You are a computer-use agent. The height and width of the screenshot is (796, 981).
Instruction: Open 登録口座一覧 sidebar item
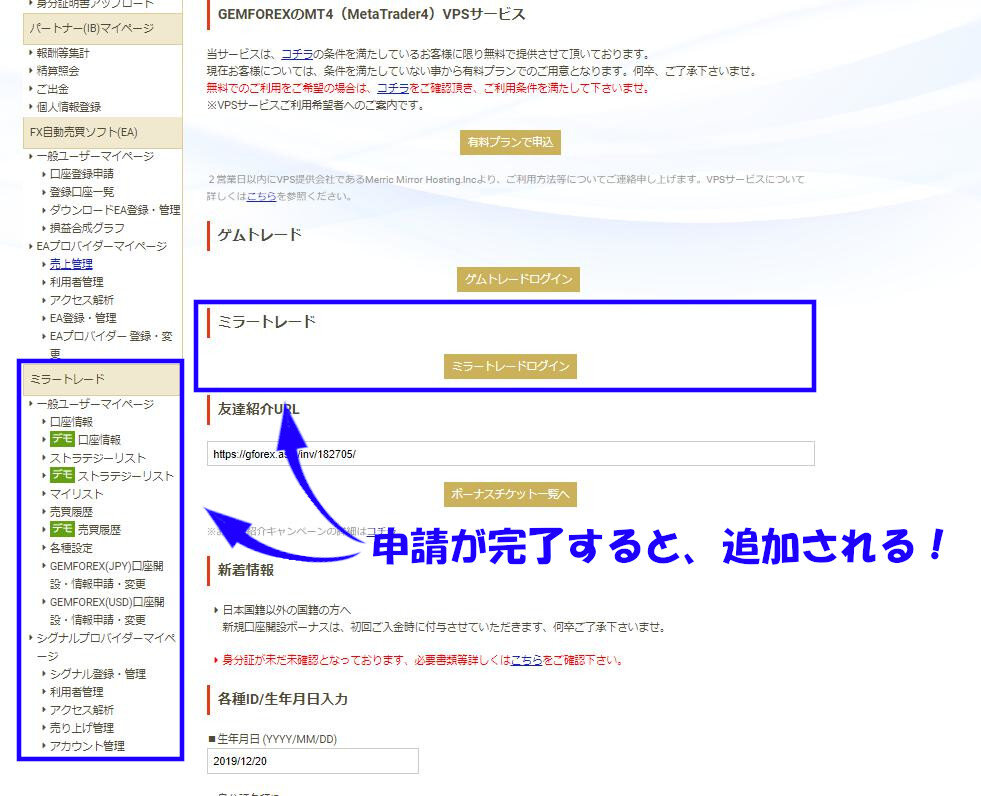coord(81,192)
